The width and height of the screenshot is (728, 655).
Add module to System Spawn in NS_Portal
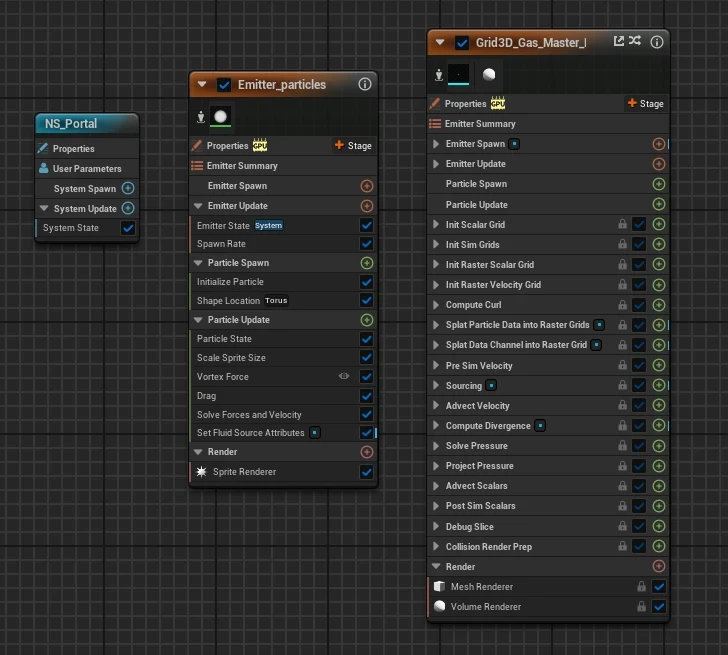tap(128, 188)
